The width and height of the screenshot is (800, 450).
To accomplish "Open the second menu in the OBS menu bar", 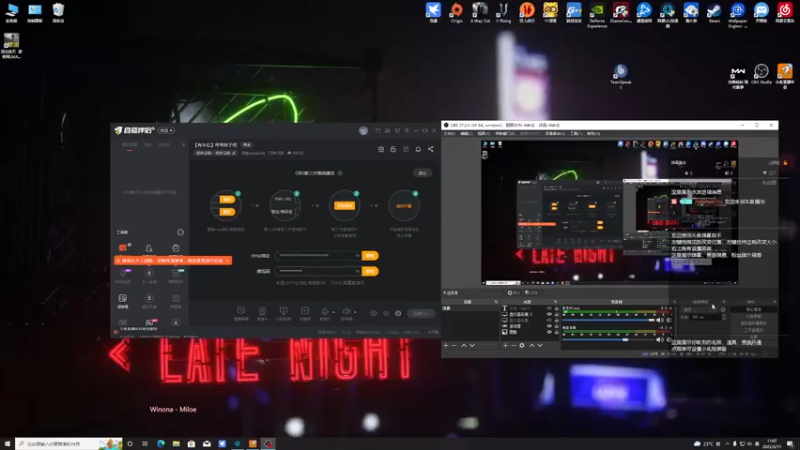I will coord(466,134).
